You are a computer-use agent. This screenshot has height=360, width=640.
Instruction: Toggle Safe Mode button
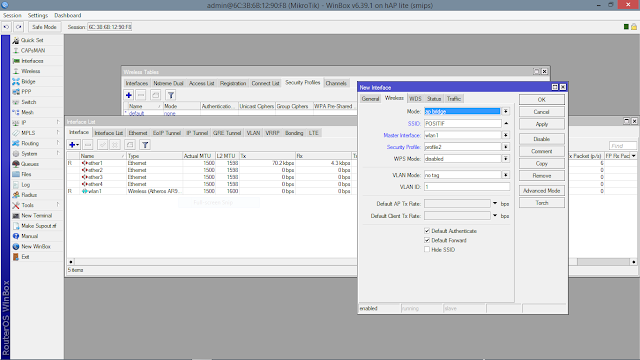coord(44,27)
